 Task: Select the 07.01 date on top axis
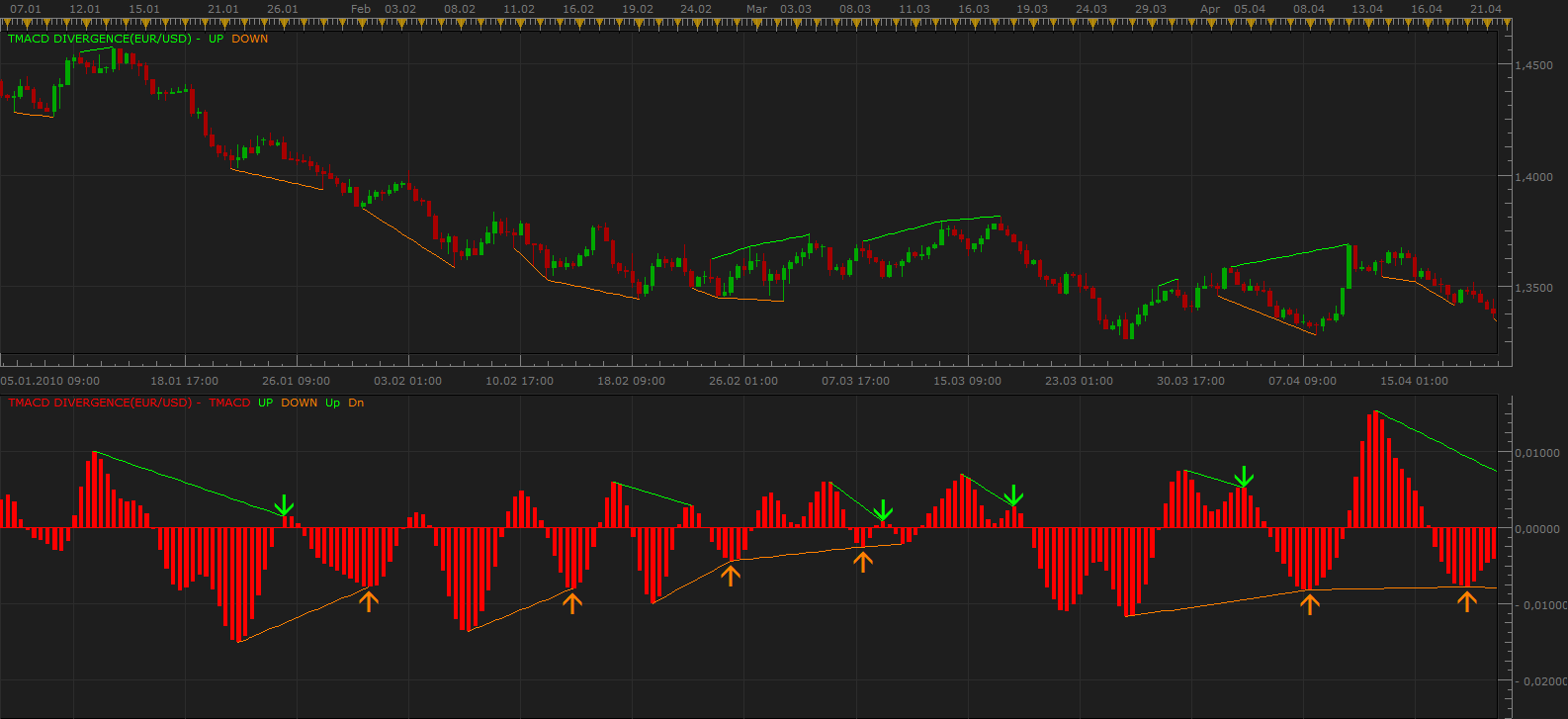[x=26, y=9]
